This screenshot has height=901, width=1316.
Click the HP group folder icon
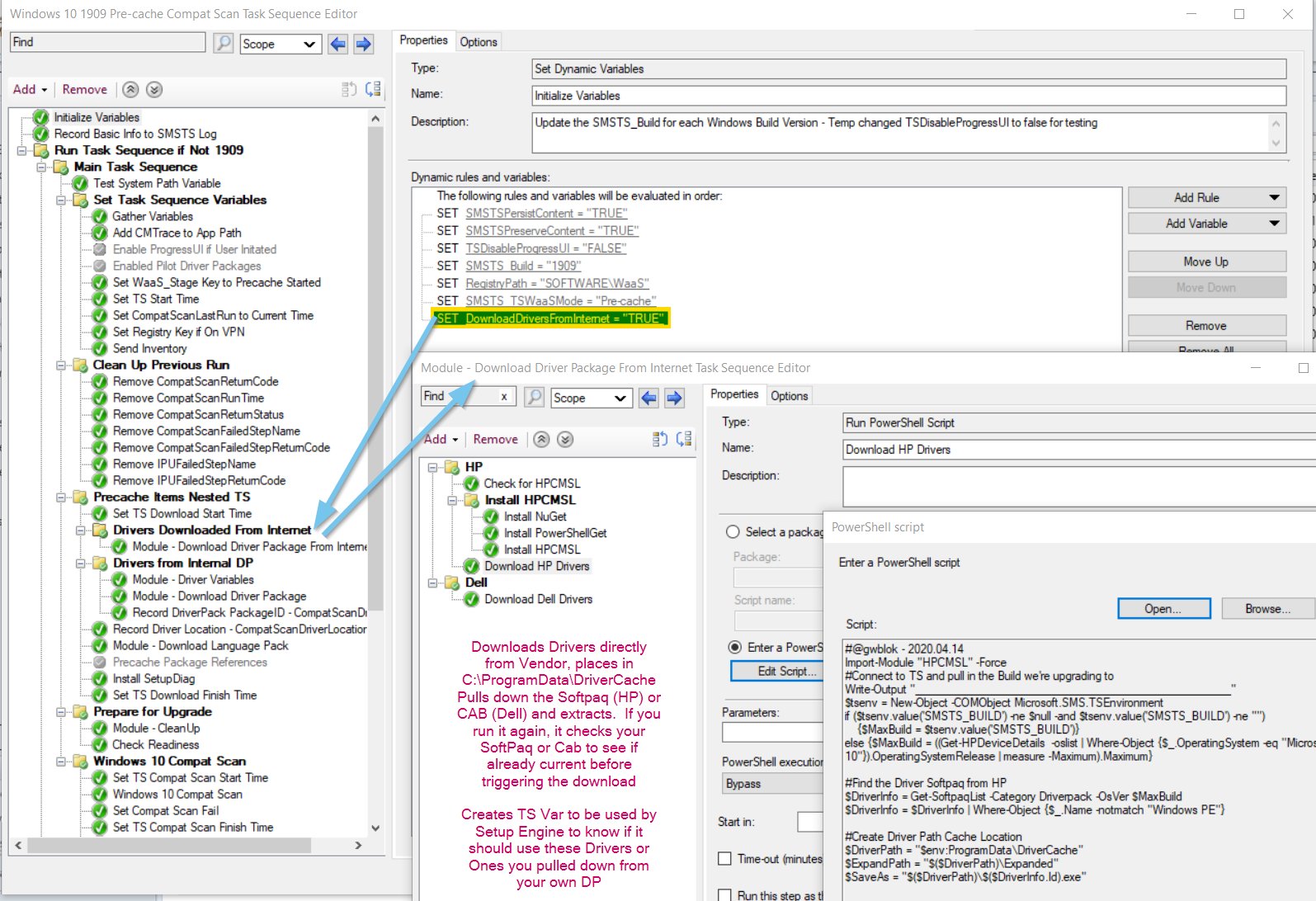[x=452, y=467]
